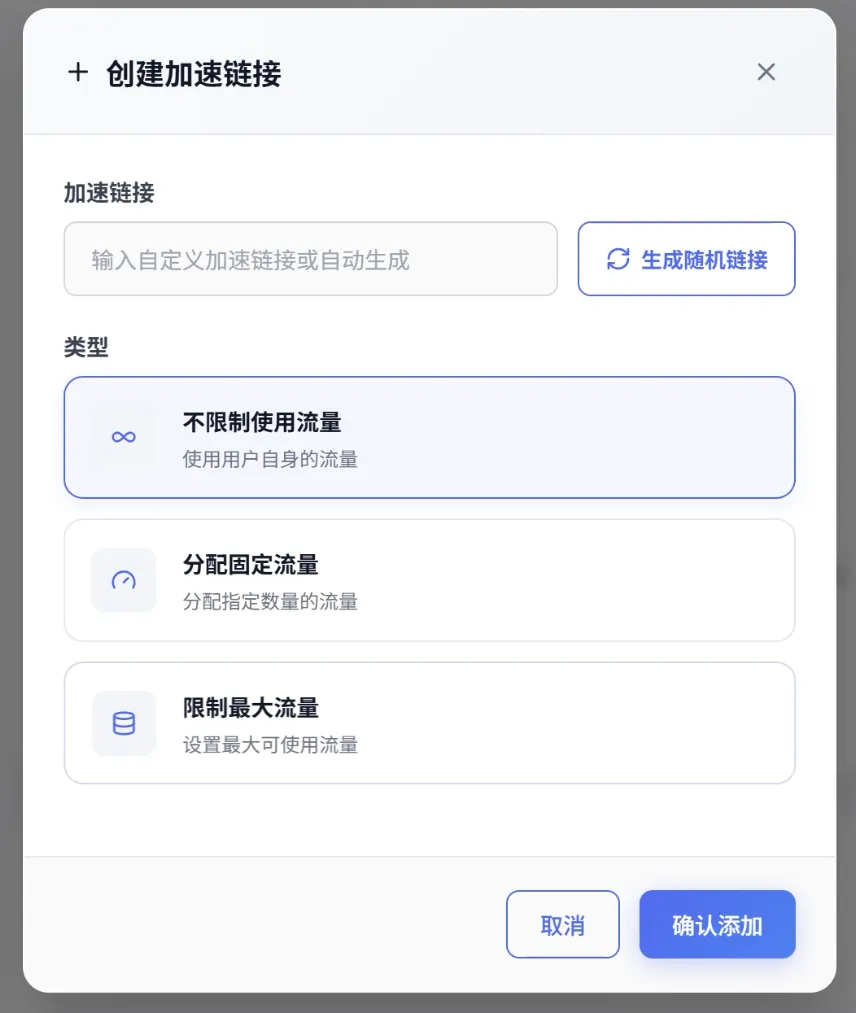The height and width of the screenshot is (1013, 856).
Task: Confirm creation with 确认添加 button
Action: tap(717, 924)
